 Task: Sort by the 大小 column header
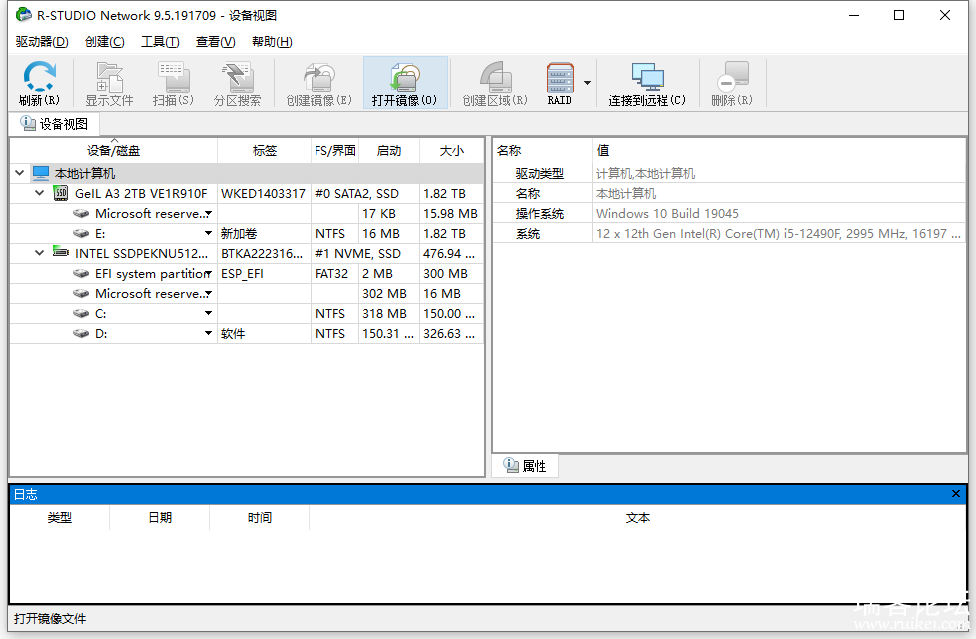[451, 150]
